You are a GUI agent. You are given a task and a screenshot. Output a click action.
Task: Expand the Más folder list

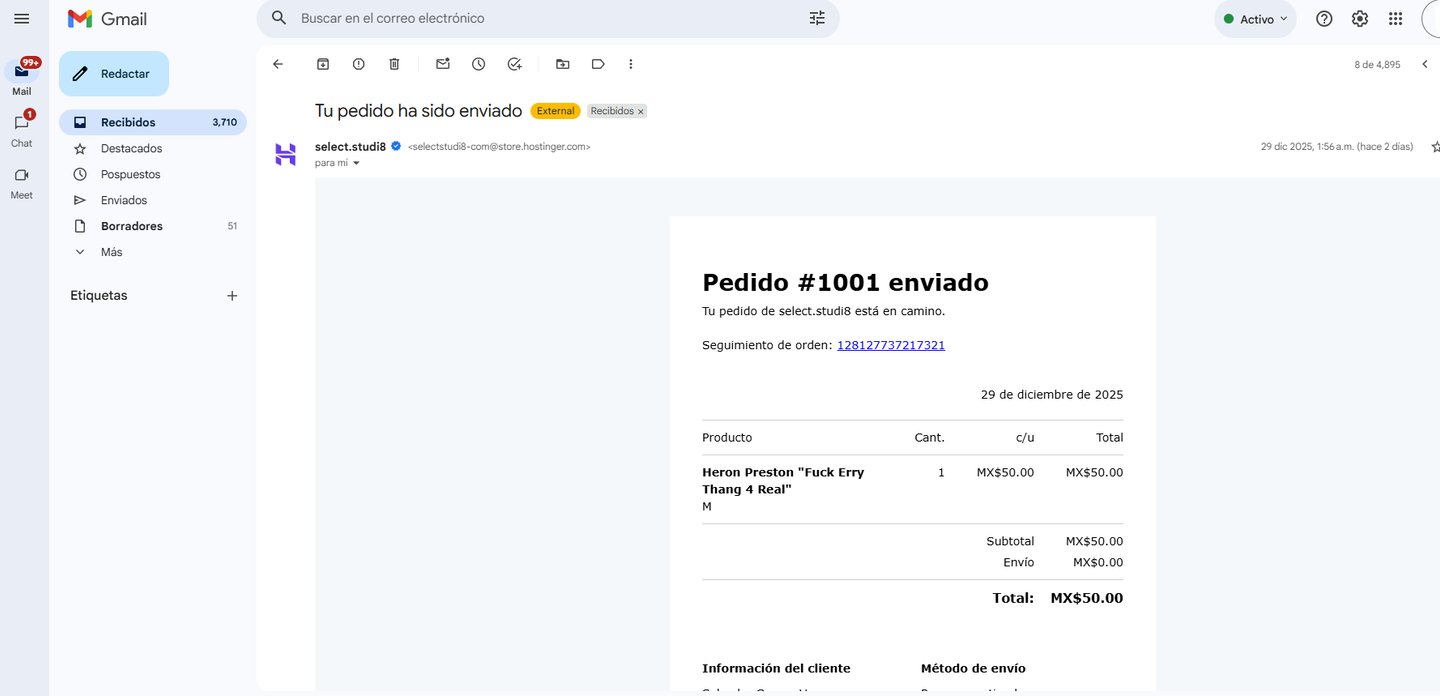pos(153,252)
